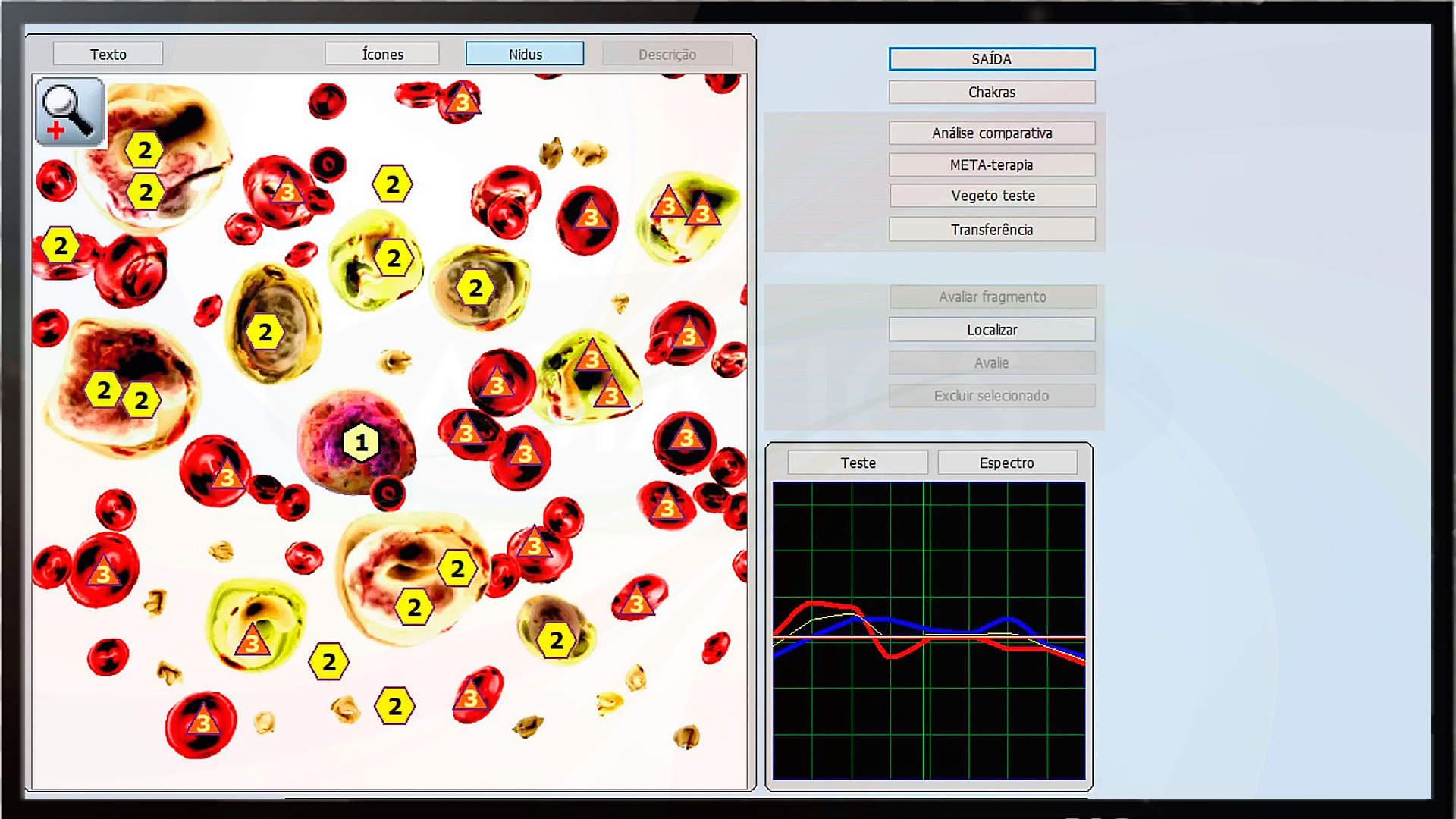Viewport: 1456px width, 819px height.
Task: Click the magnifier zoom-in icon
Action: pyautogui.click(x=70, y=112)
